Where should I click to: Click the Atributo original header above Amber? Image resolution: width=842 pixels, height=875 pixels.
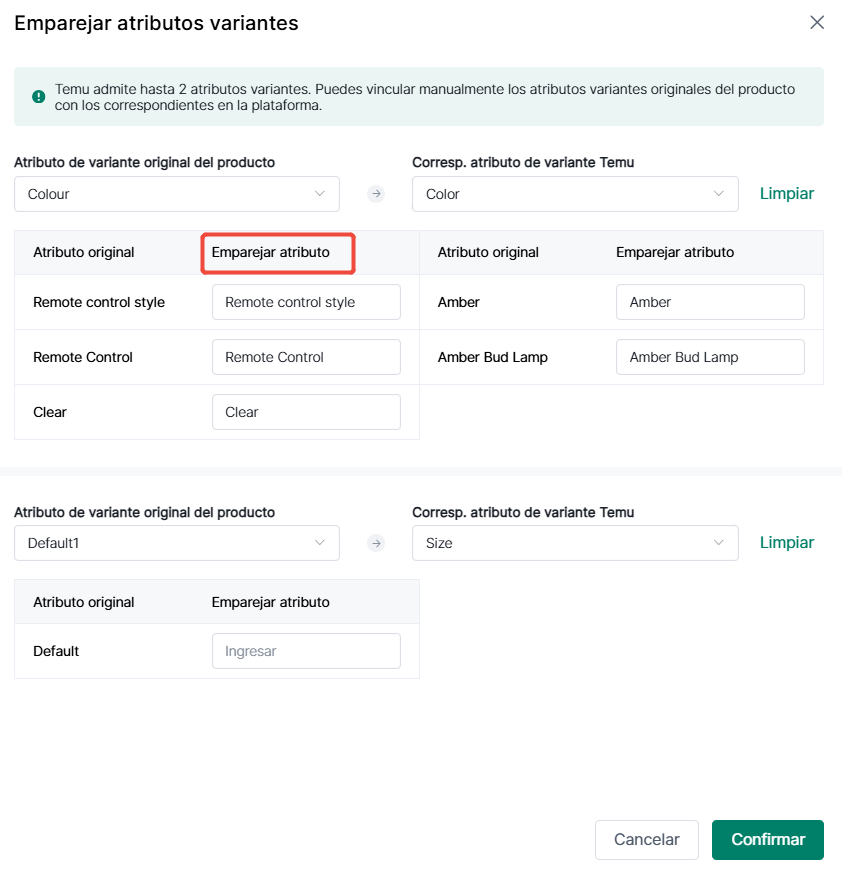pyautogui.click(x=488, y=252)
